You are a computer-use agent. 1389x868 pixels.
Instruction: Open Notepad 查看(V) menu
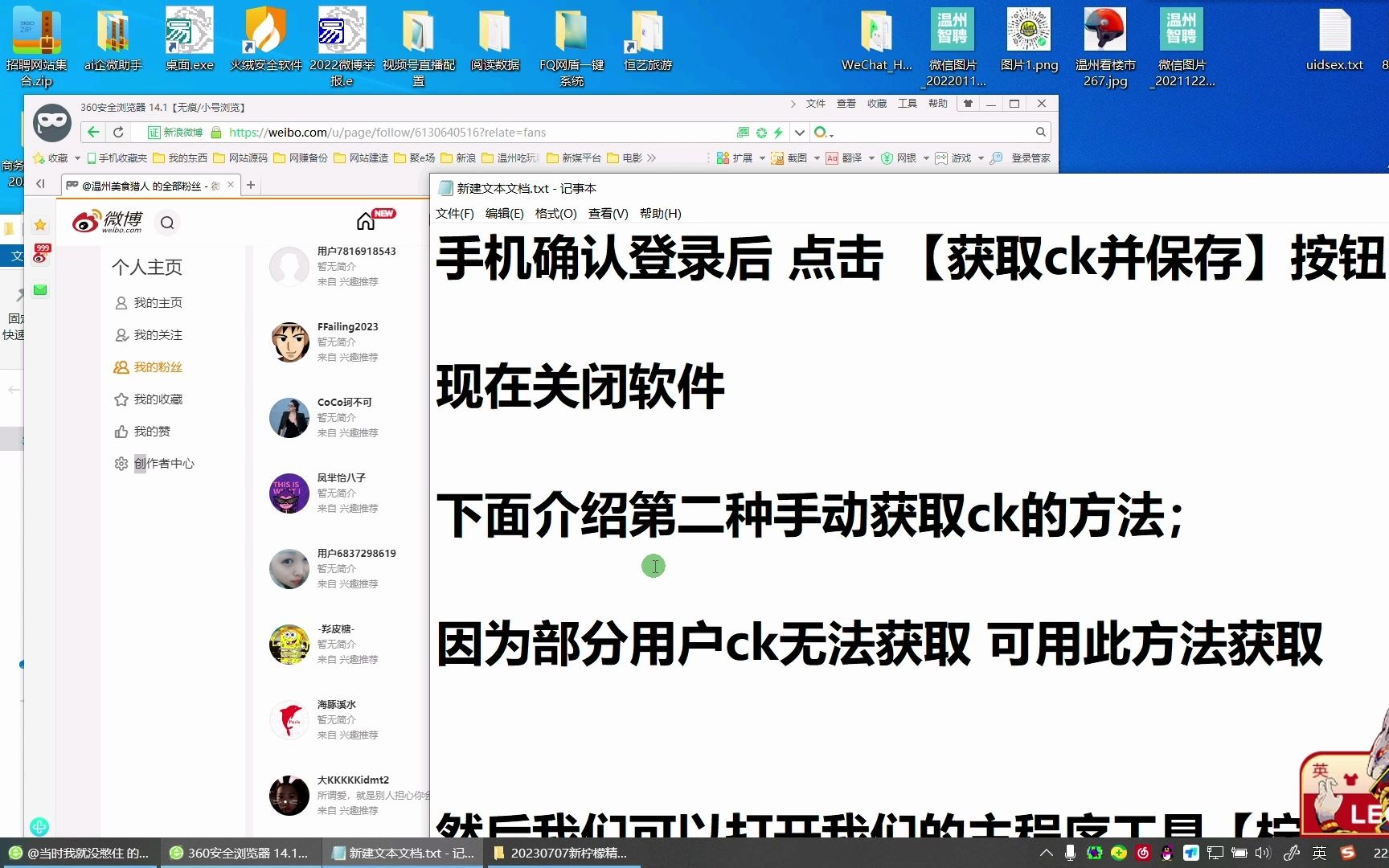coord(608,213)
